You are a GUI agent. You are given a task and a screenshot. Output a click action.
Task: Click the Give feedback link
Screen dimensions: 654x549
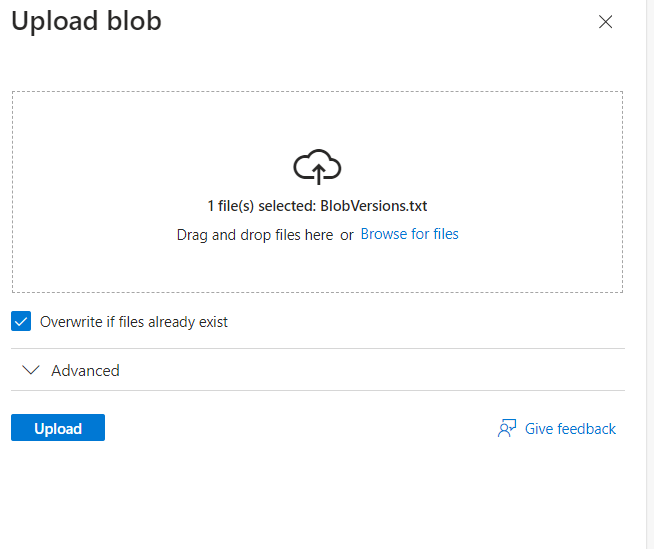coord(570,429)
